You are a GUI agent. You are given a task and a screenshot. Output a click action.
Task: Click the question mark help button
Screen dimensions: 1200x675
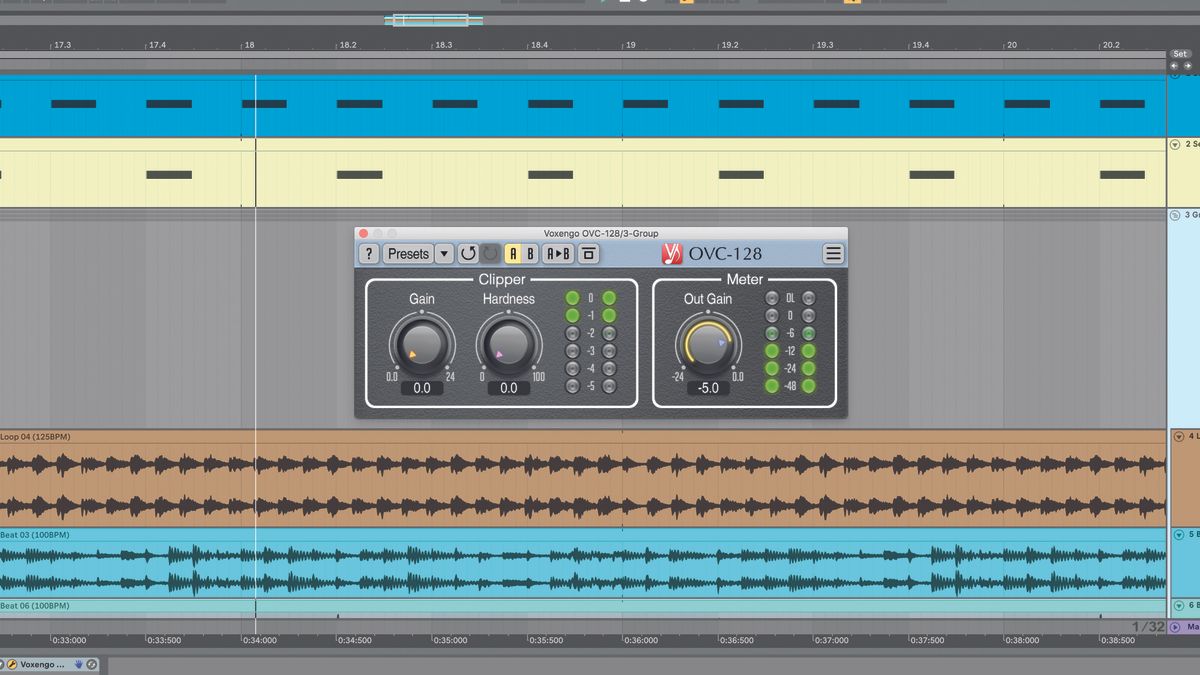tap(368, 254)
